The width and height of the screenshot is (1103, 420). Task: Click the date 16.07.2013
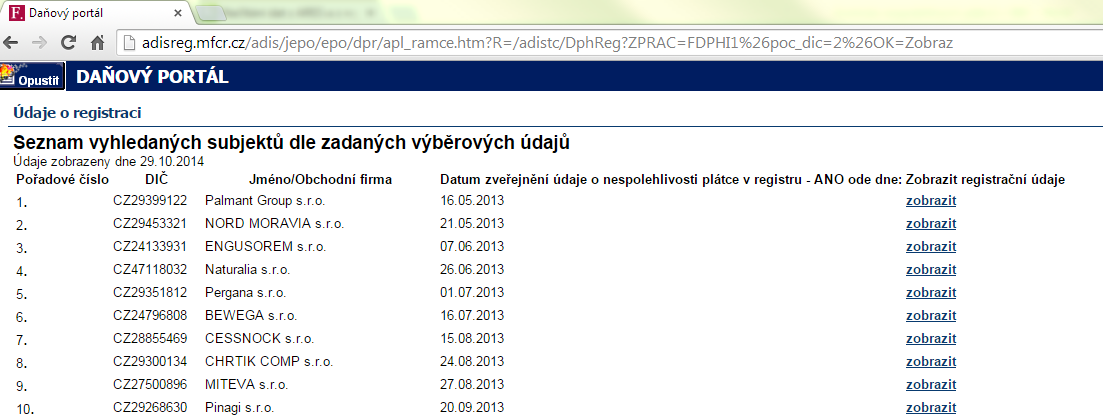tap(472, 316)
